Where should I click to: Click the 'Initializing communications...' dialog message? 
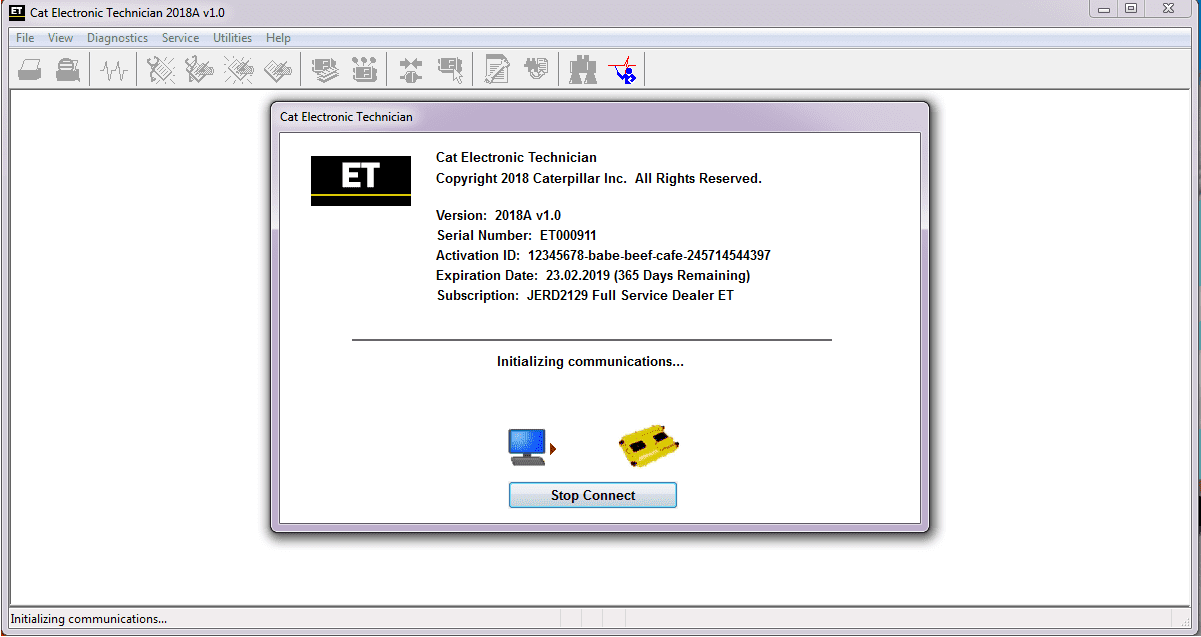point(590,361)
